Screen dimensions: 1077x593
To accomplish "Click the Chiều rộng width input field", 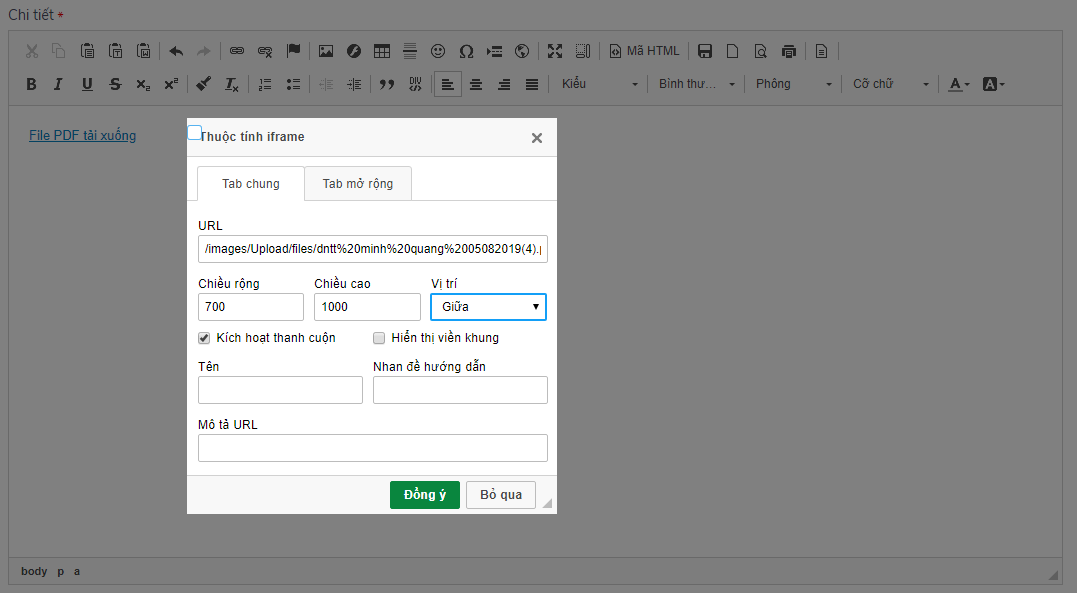I will click(x=251, y=307).
